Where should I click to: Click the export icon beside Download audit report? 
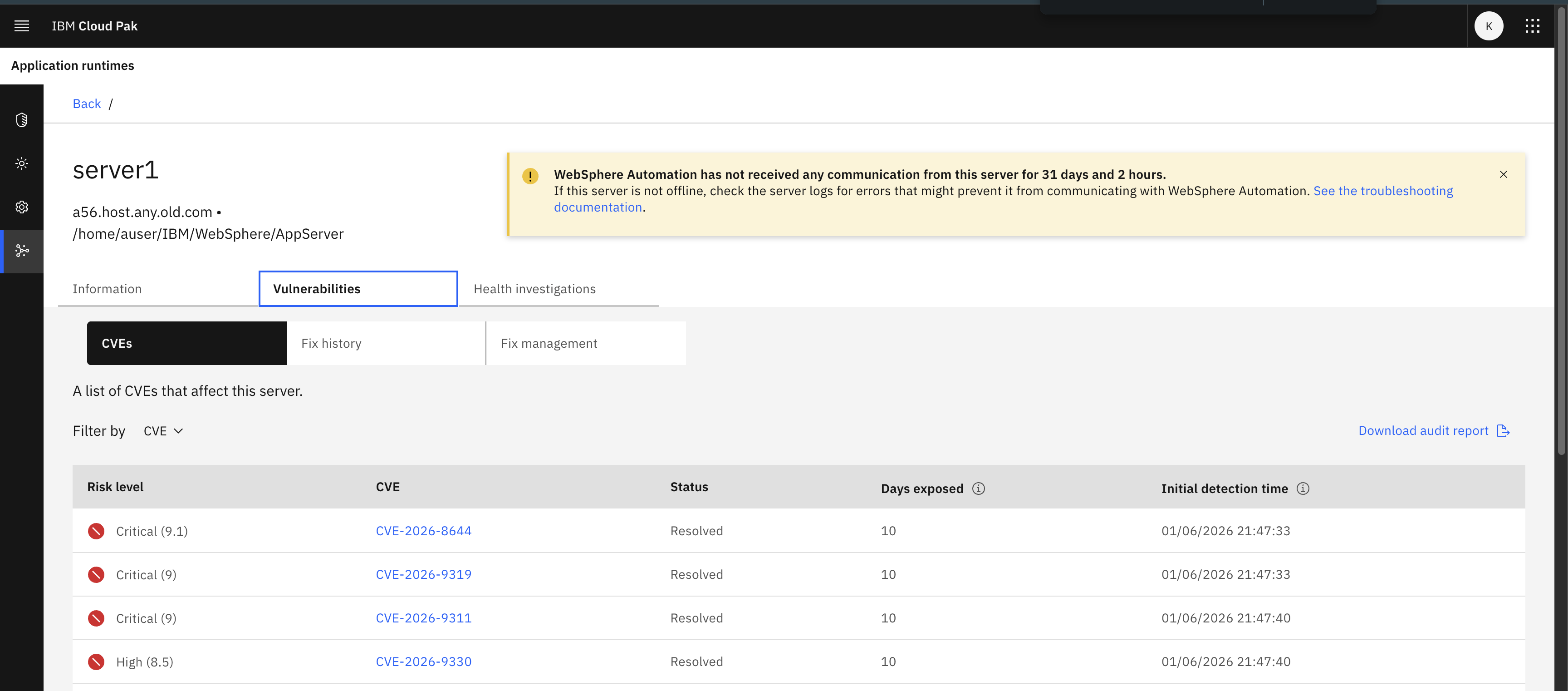pyautogui.click(x=1503, y=431)
